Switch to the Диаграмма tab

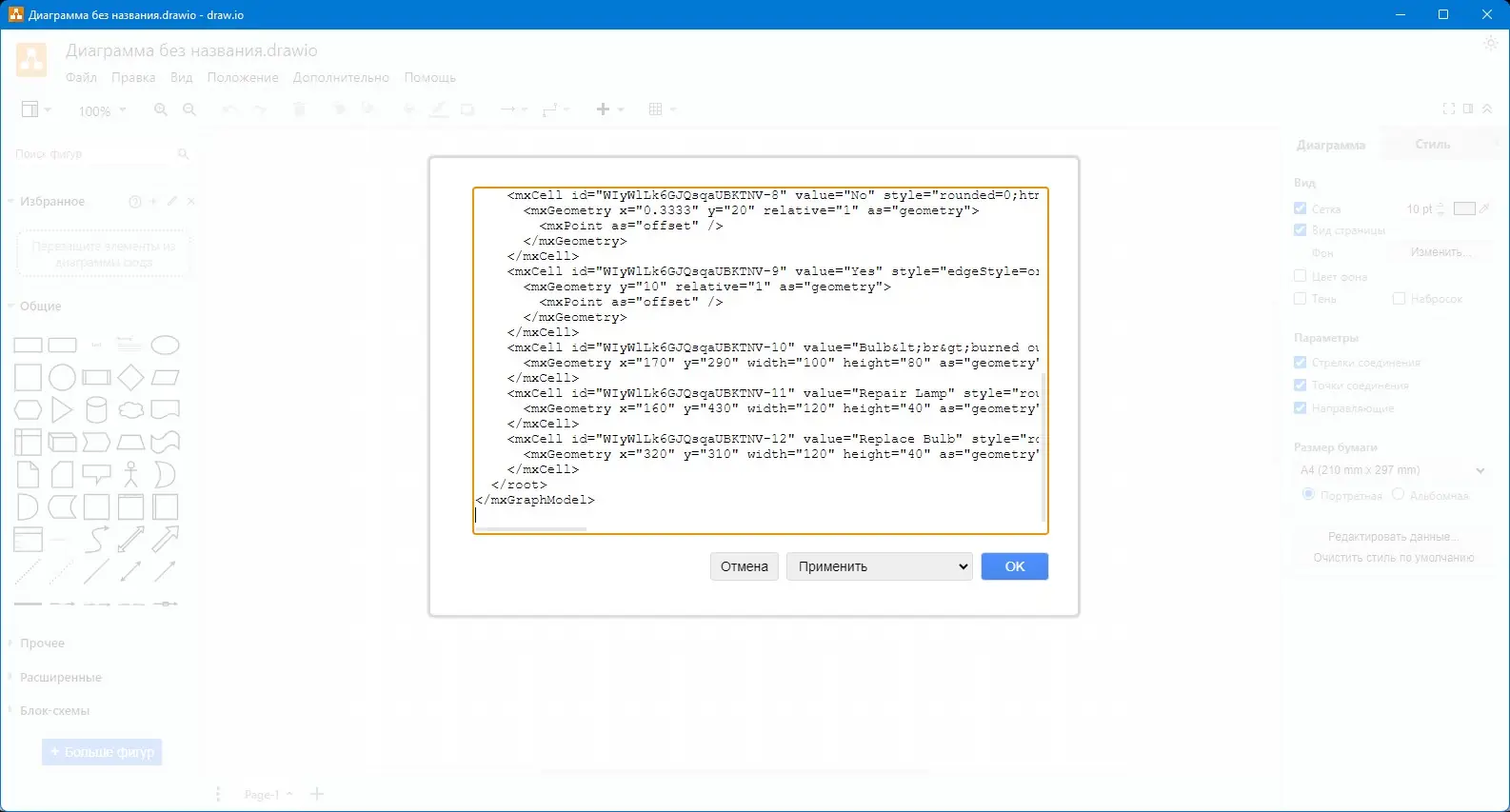point(1331,146)
